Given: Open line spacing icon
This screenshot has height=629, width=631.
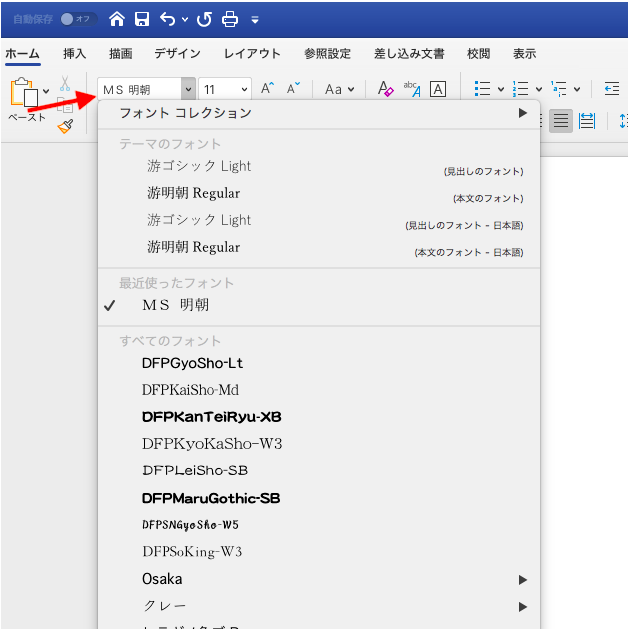Looking at the screenshot, I should pos(623,120).
